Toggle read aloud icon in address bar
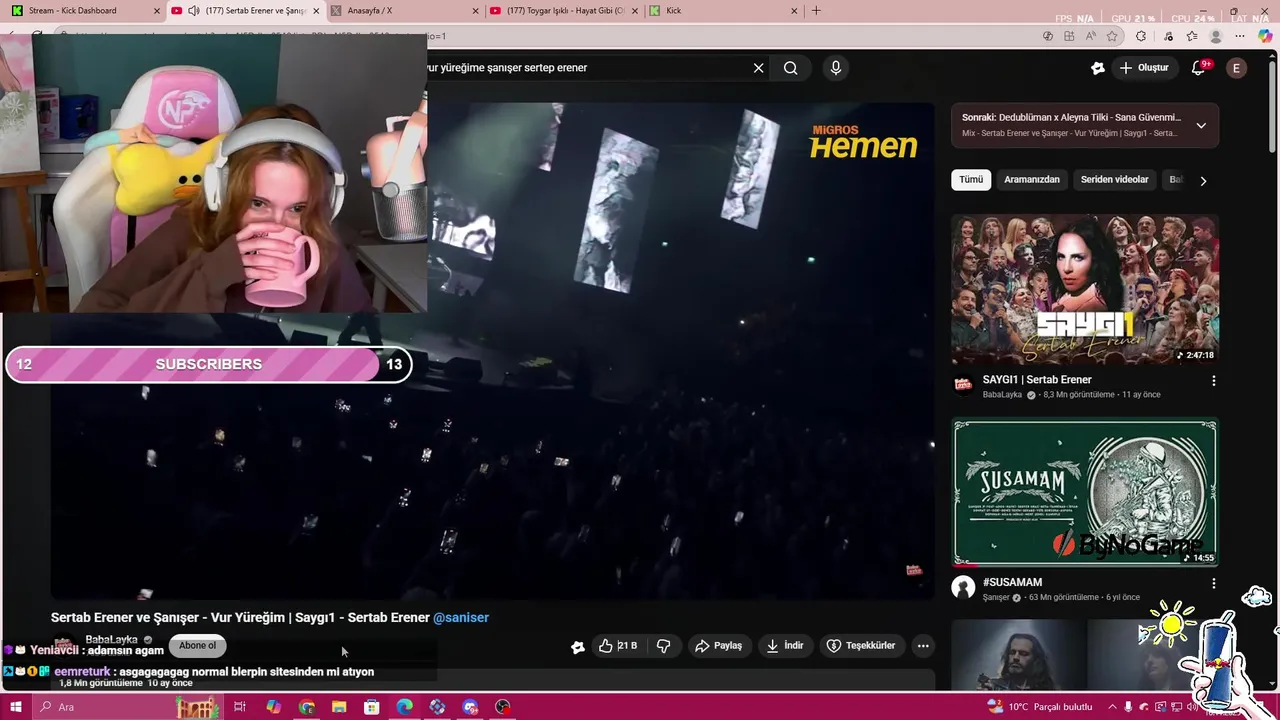This screenshot has width=1280, height=720. [x=1090, y=36]
